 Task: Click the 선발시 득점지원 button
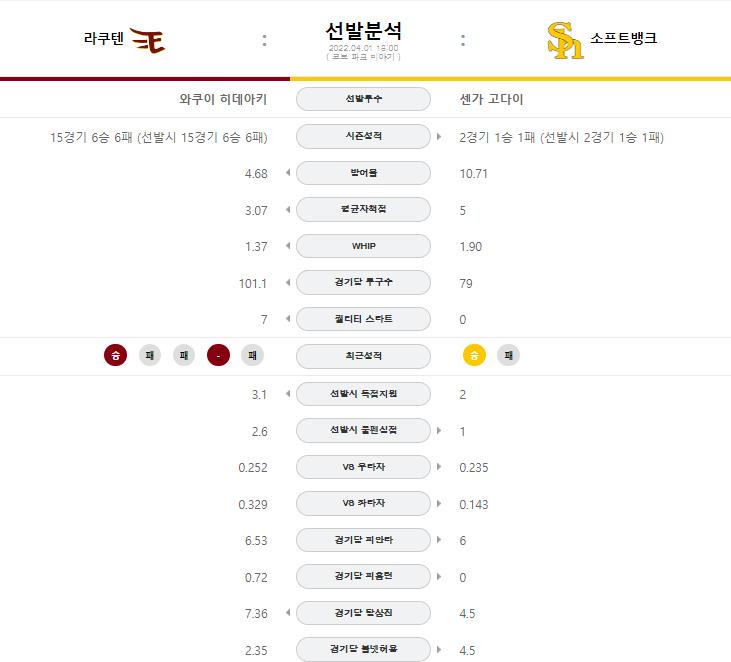point(363,393)
